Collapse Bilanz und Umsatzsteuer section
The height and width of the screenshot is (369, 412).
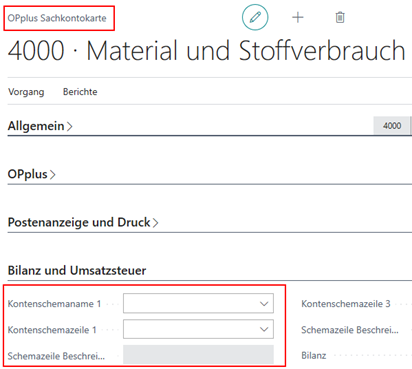click(77, 270)
